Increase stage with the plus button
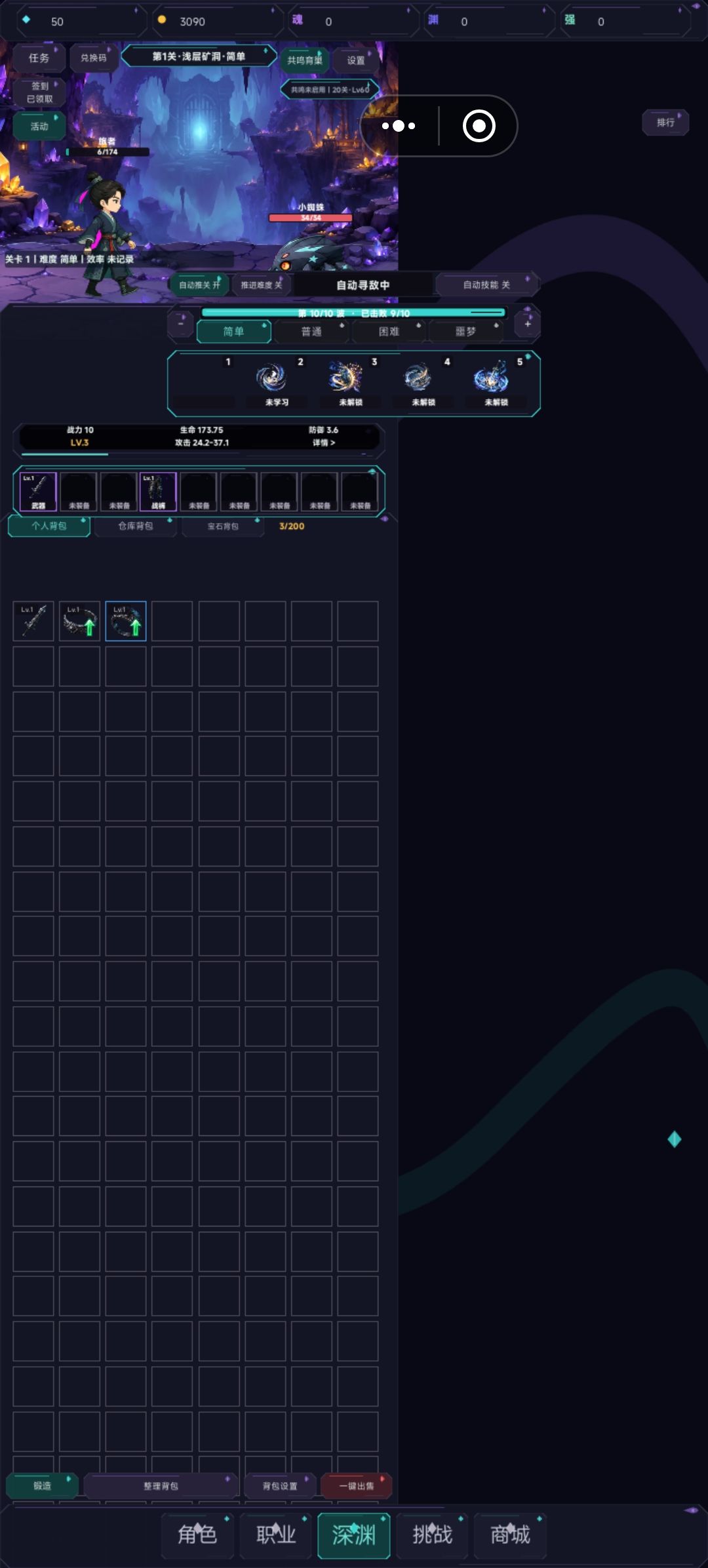Viewport: 708px width, 1568px height. point(528,324)
